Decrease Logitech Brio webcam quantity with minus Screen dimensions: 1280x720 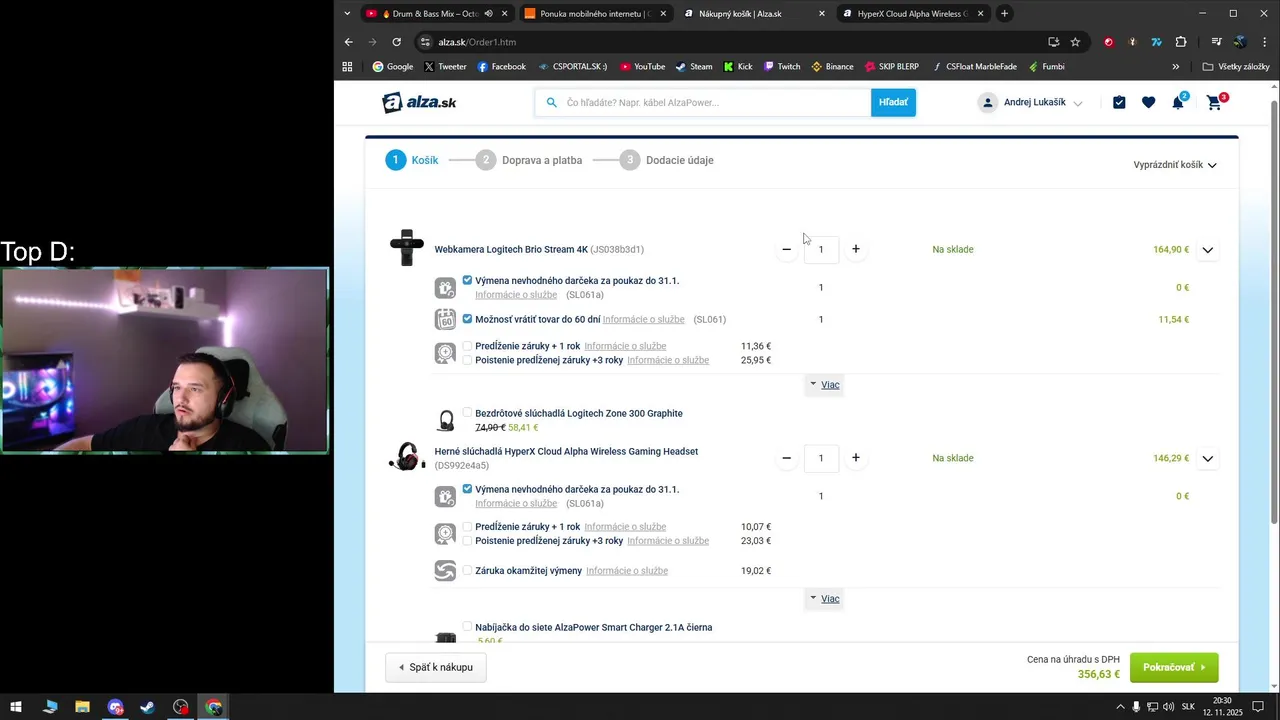[787, 249]
